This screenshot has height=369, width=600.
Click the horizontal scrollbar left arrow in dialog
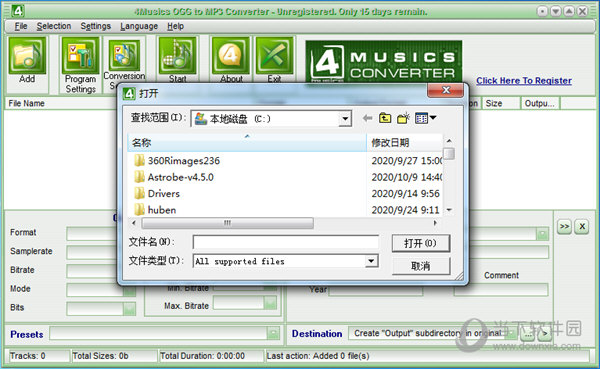(134, 223)
